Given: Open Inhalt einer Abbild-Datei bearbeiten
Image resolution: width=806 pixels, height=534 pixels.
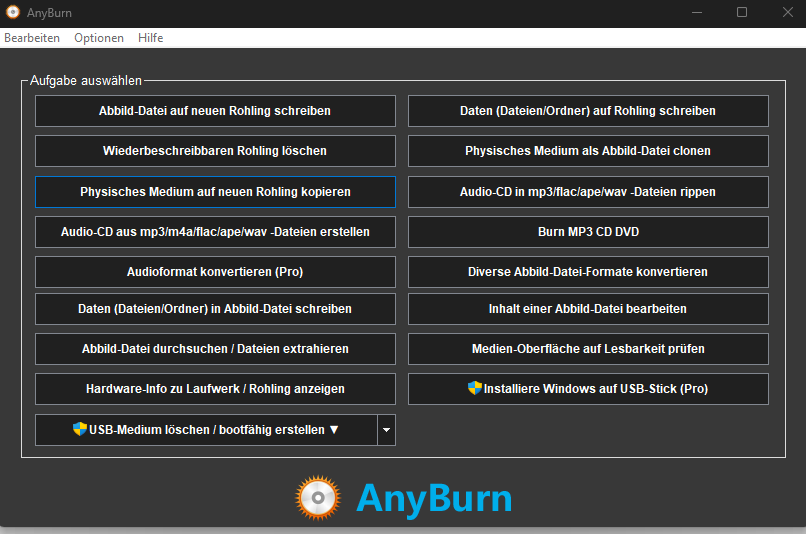Looking at the screenshot, I should pyautogui.click(x=588, y=309).
